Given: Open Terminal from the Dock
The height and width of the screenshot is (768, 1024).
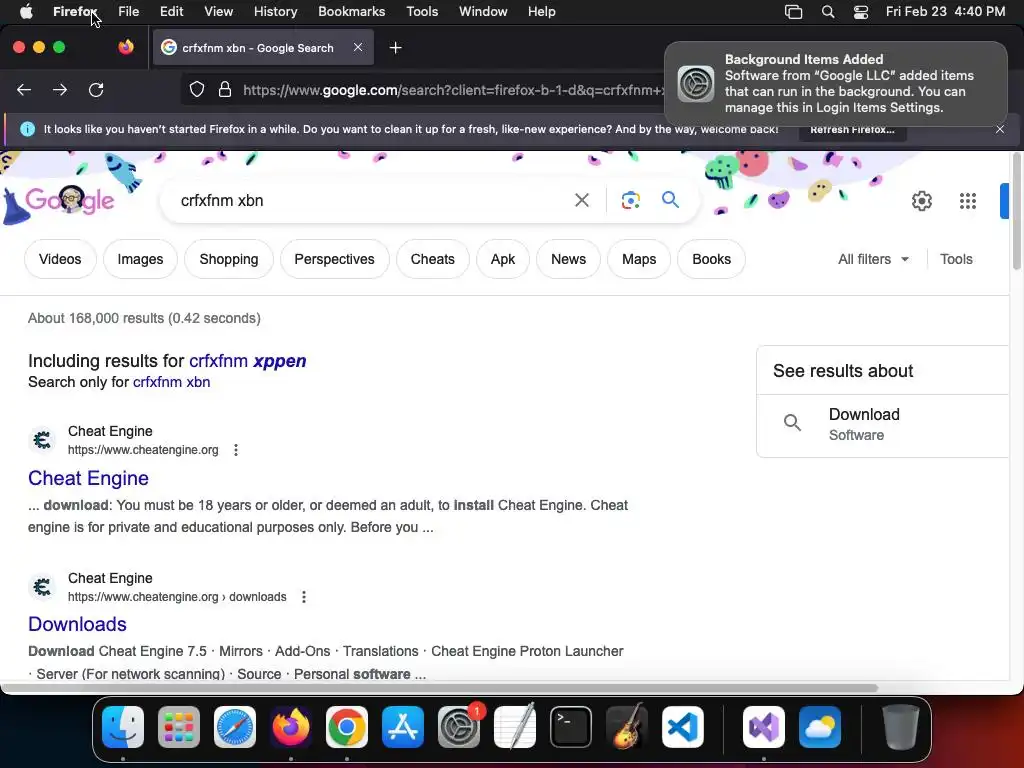Looking at the screenshot, I should pos(571,727).
